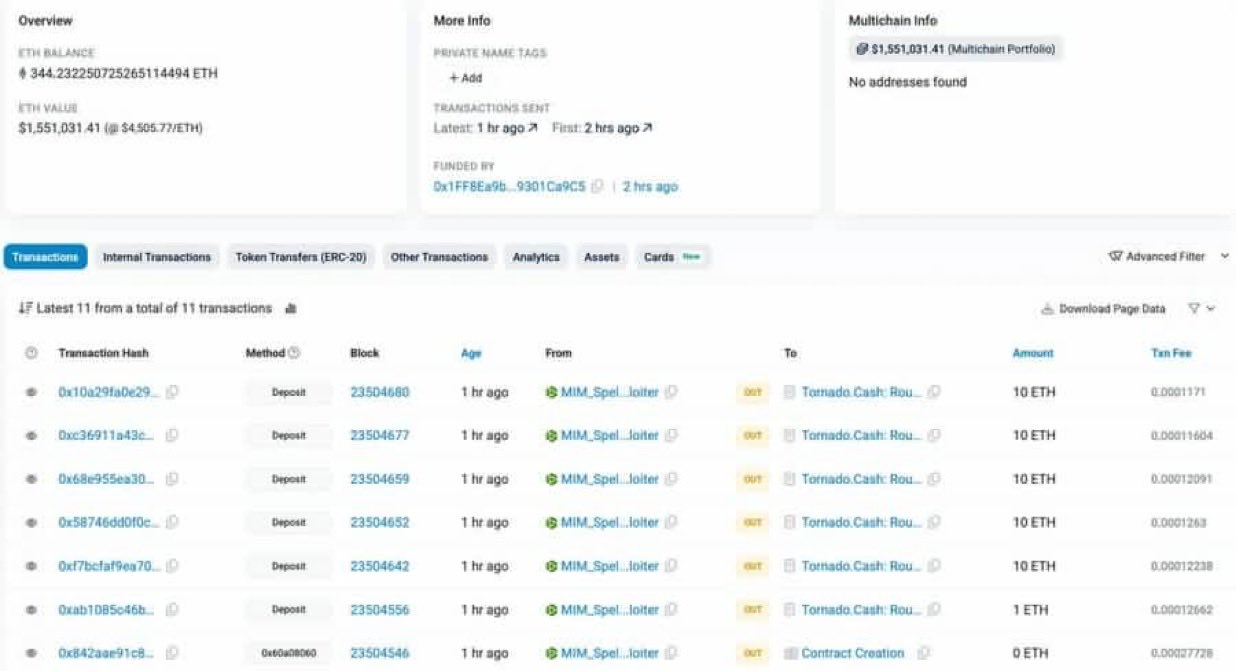
Task: Click the Download Page Data button
Action: (1103, 309)
